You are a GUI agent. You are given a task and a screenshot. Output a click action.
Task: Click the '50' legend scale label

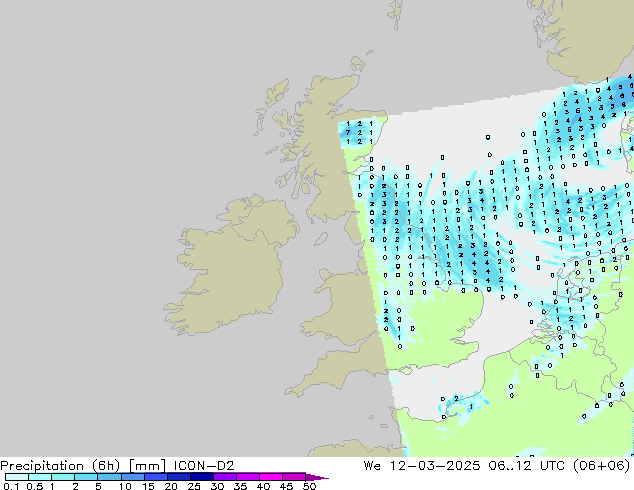309,486
